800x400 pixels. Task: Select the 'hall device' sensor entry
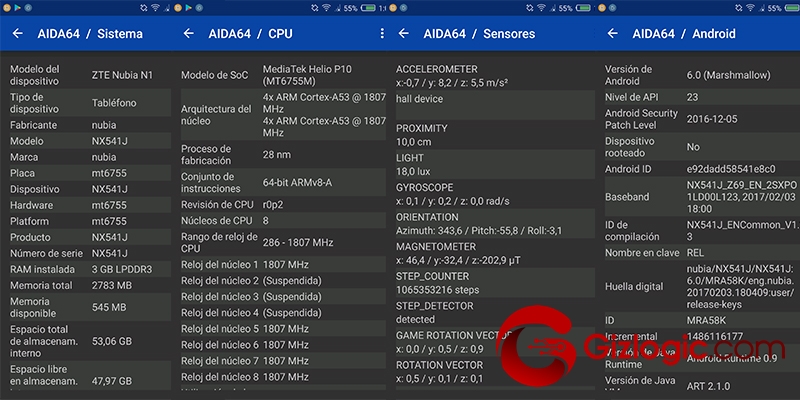point(494,105)
